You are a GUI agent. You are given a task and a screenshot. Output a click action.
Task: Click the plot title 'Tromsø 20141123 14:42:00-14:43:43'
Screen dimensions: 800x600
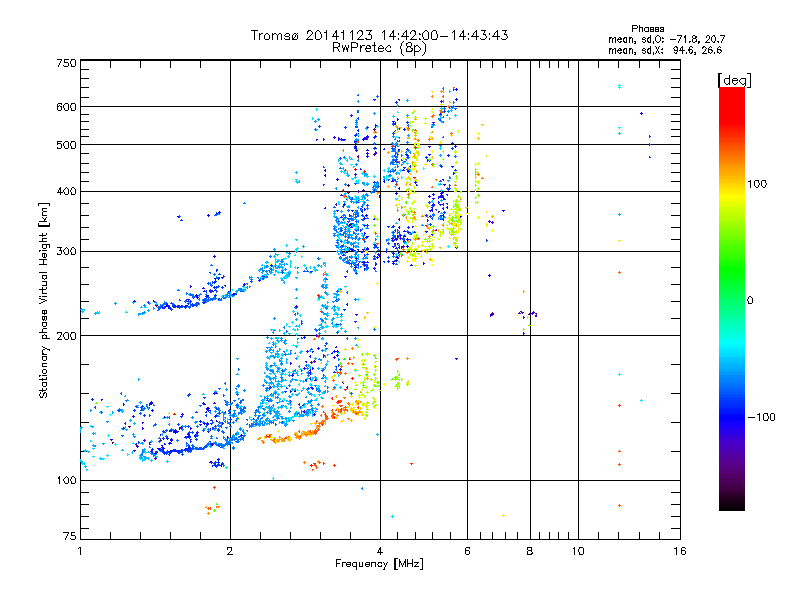coord(379,35)
